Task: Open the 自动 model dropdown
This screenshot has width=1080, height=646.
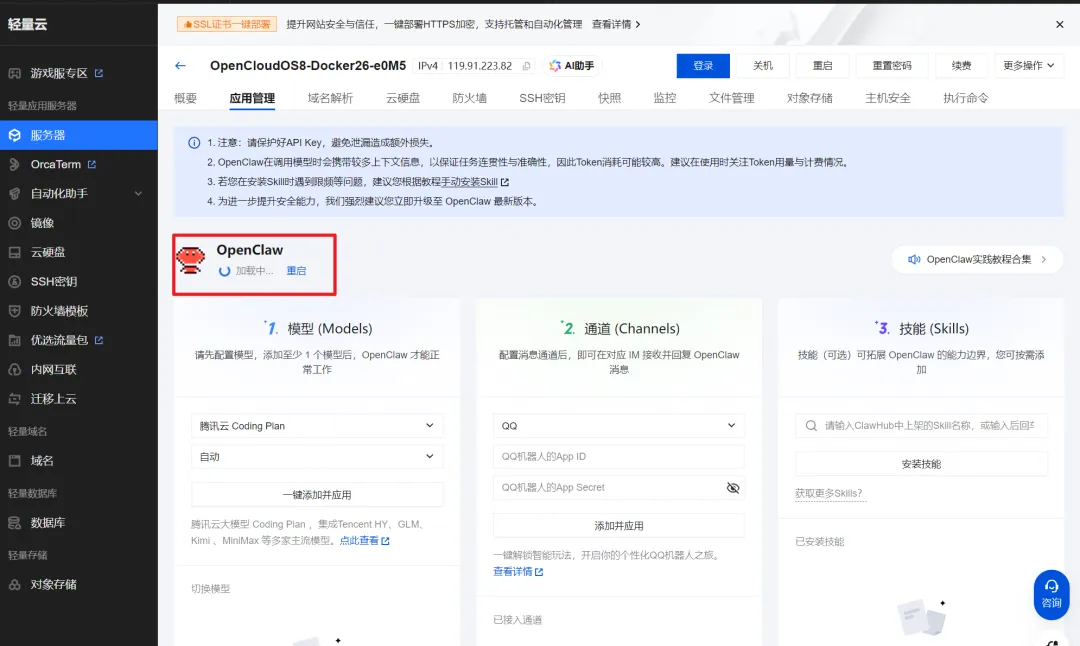Action: (x=317, y=457)
